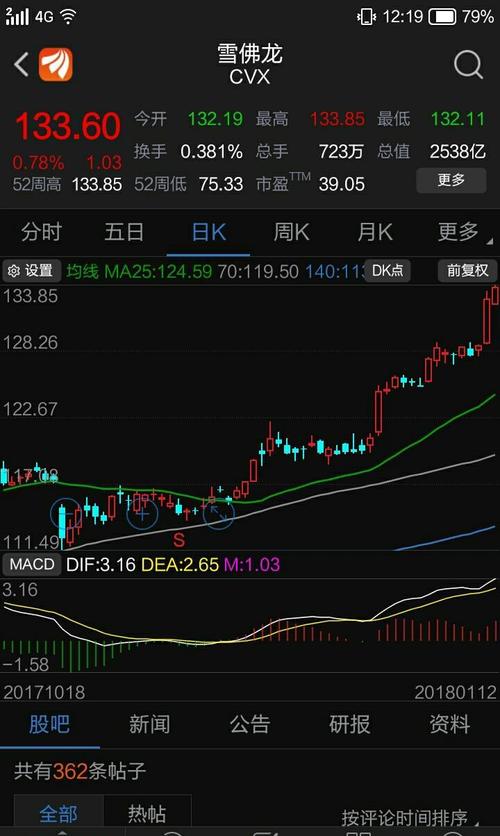Expand the 更多 chart period dropdown
Image resolution: width=500 pixels, height=836 pixels.
(459, 232)
